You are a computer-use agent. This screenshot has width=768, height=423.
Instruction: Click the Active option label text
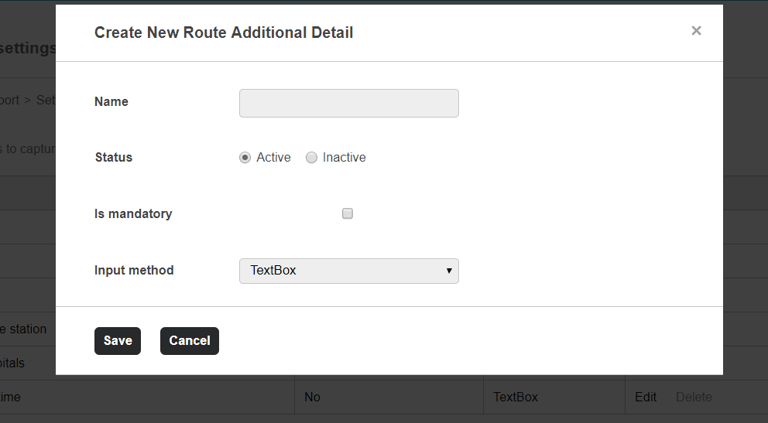pos(273,158)
